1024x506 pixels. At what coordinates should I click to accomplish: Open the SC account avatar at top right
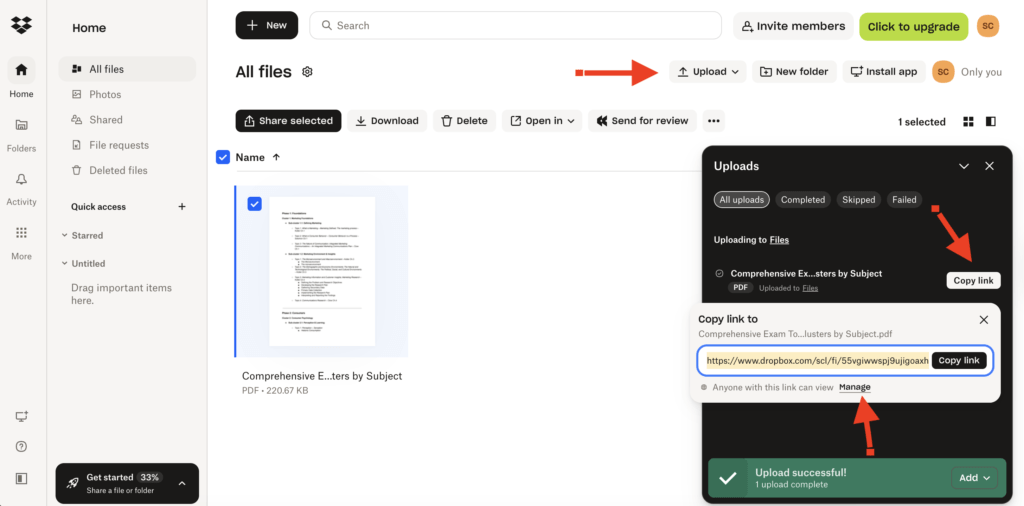[988, 25]
